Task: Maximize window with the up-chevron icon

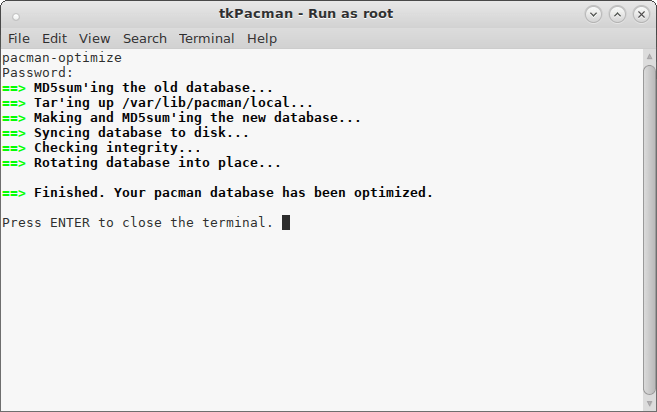Action: point(617,15)
